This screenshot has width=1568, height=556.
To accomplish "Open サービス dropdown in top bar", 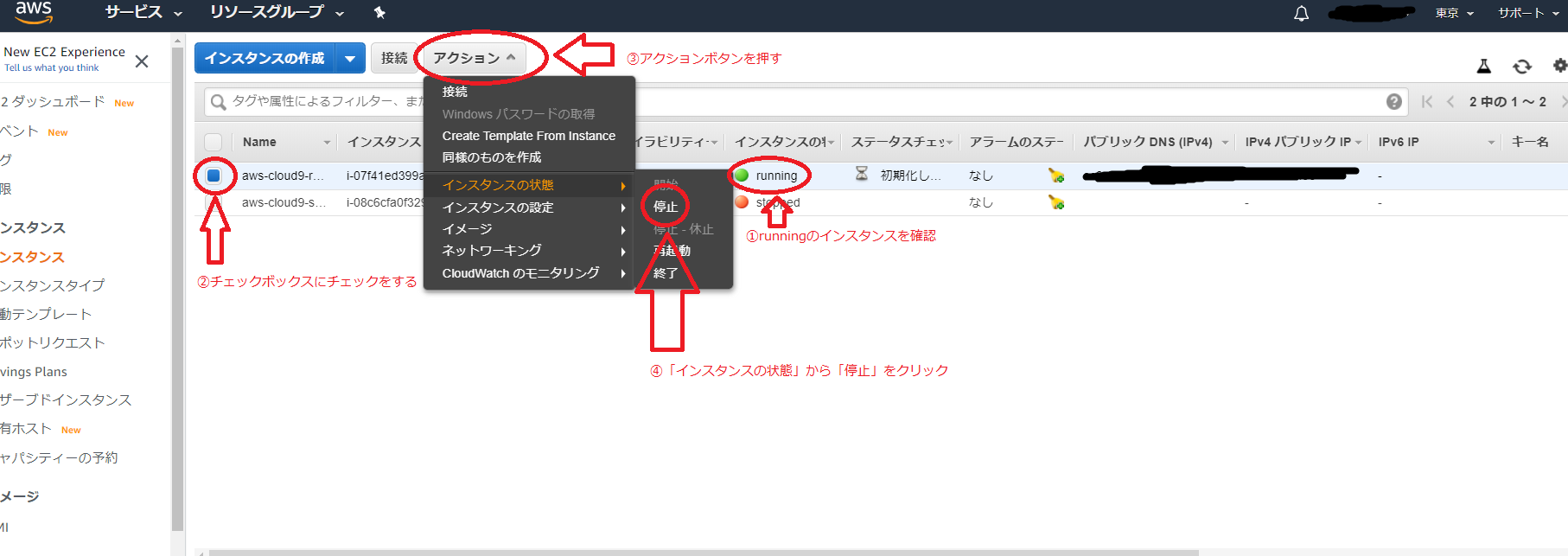I will [x=143, y=12].
